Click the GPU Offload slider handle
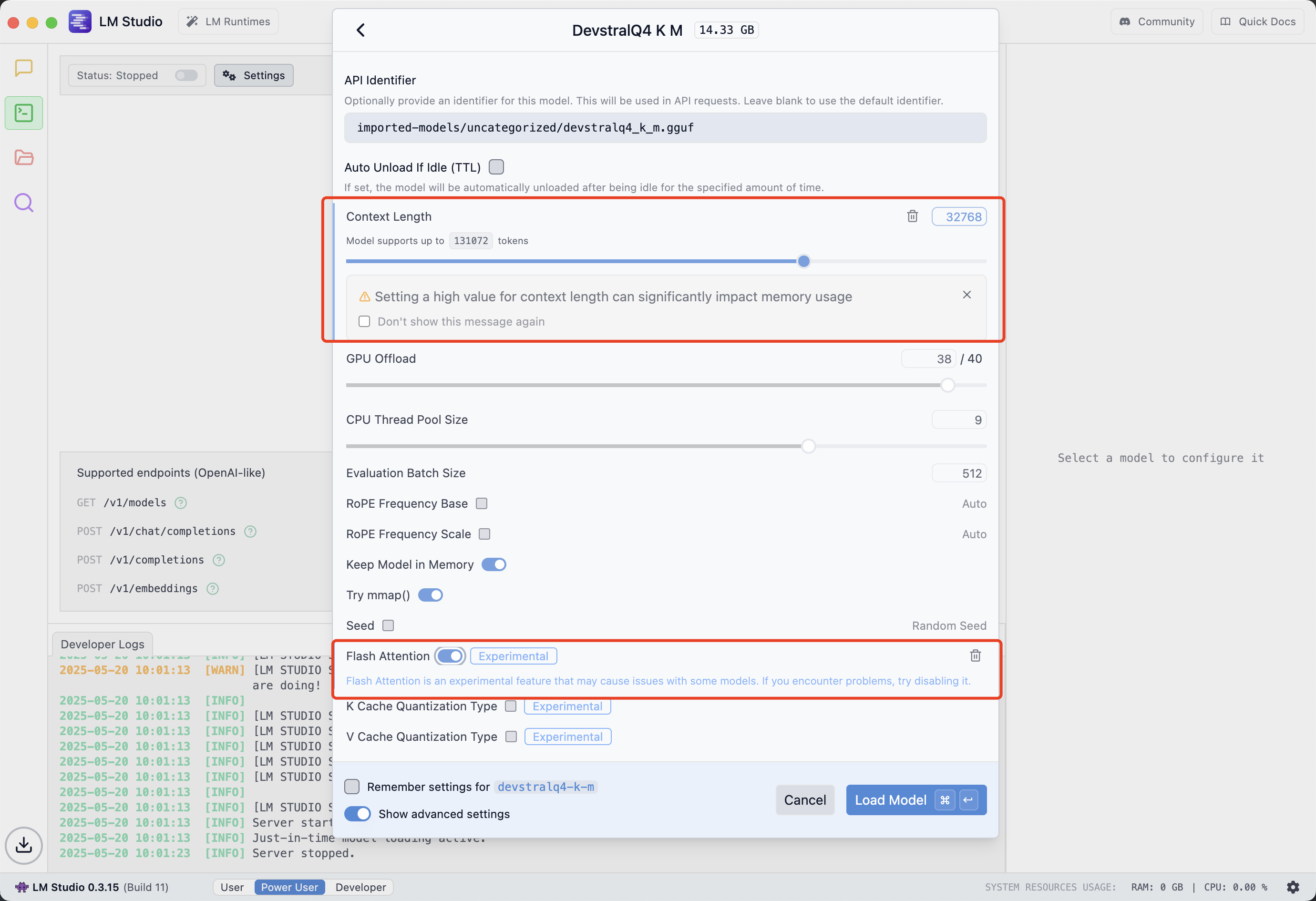 coord(947,385)
